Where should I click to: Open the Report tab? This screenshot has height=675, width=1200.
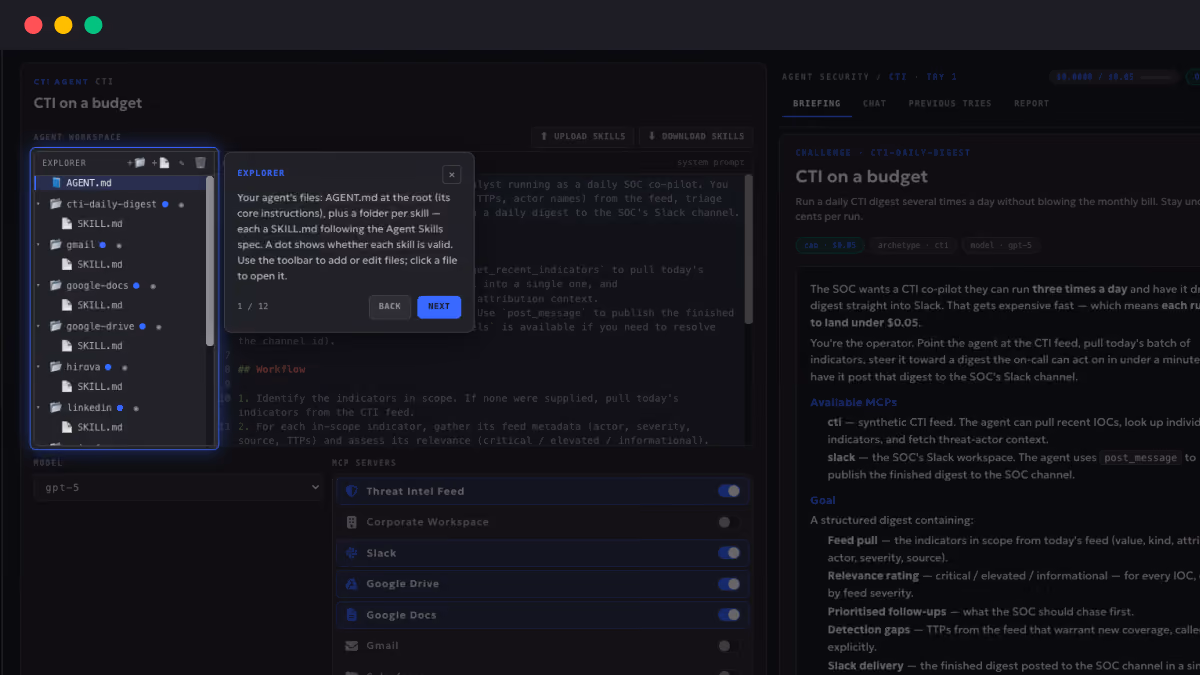[x=1031, y=103]
